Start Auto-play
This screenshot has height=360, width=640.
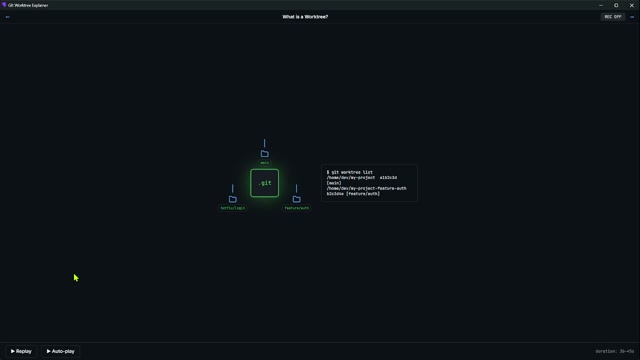click(60, 351)
